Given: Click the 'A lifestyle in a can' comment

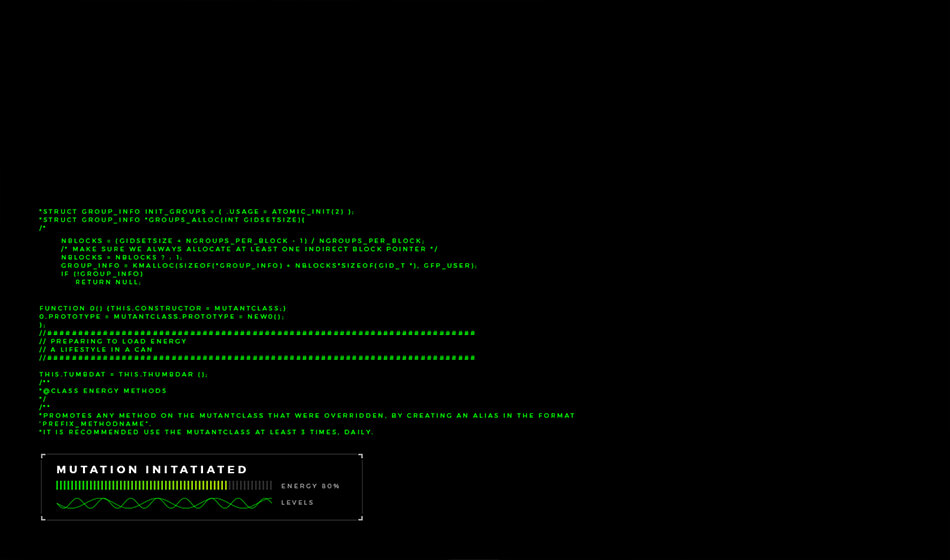Looking at the screenshot, I should coord(96,349).
